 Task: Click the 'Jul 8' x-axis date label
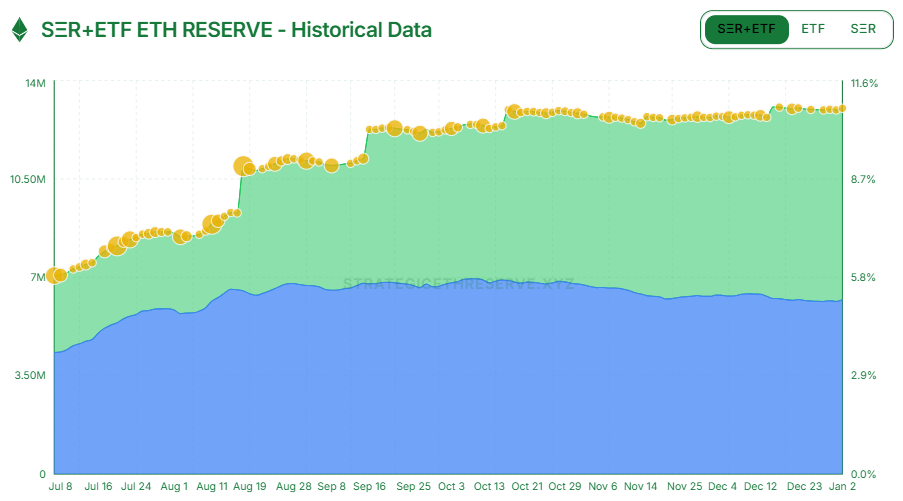click(60, 486)
